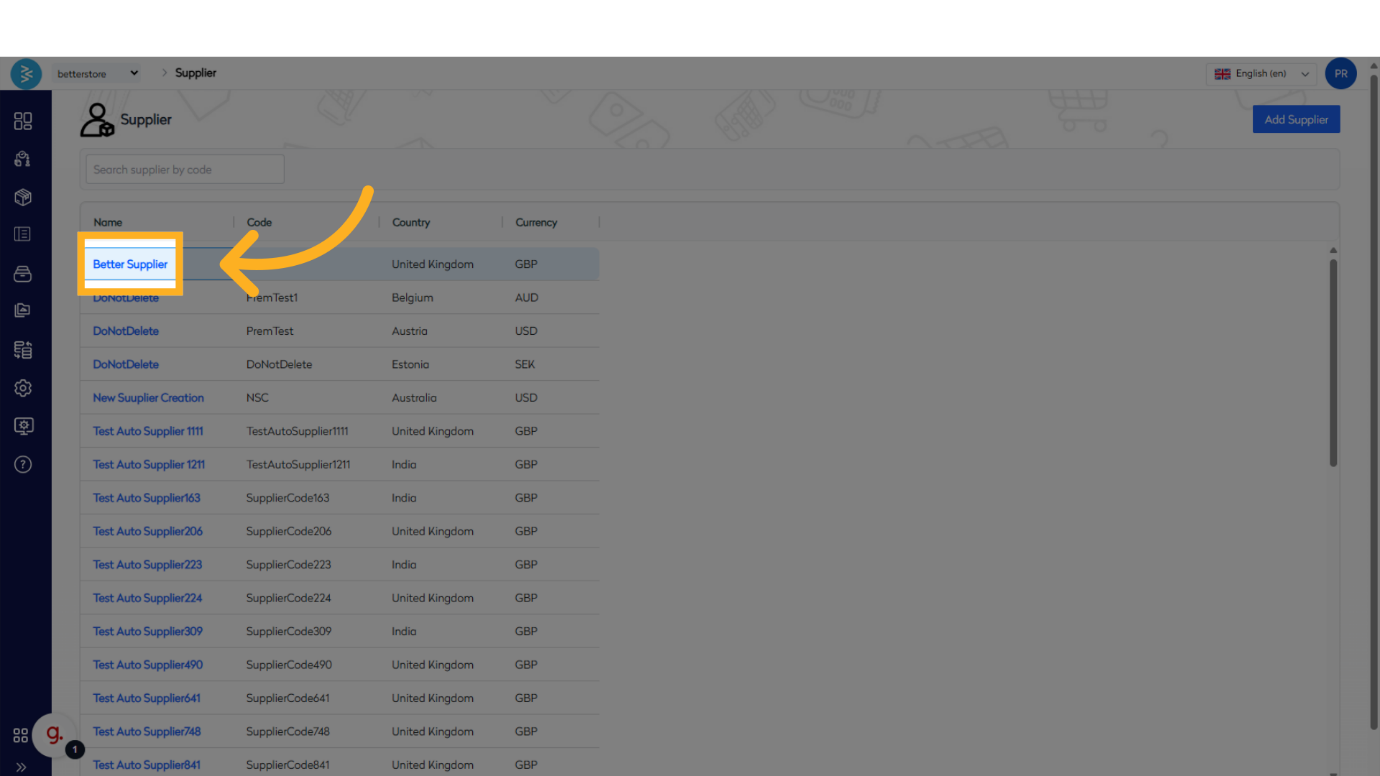Click the Supplier breadcrumb item
Screen dimensions: 1380x776
point(196,73)
